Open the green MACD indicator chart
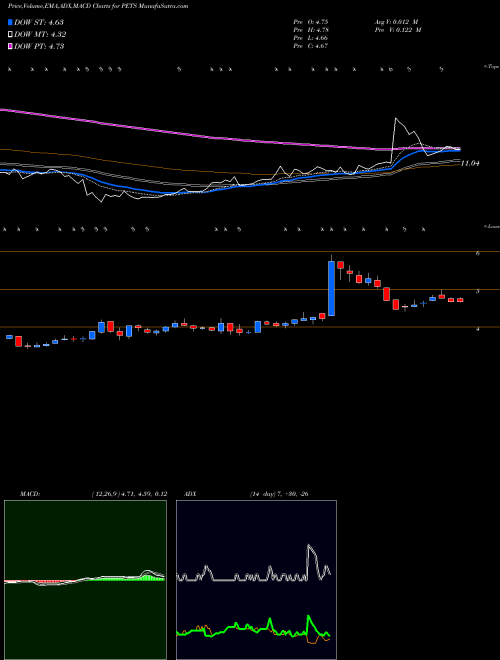 coord(85,580)
